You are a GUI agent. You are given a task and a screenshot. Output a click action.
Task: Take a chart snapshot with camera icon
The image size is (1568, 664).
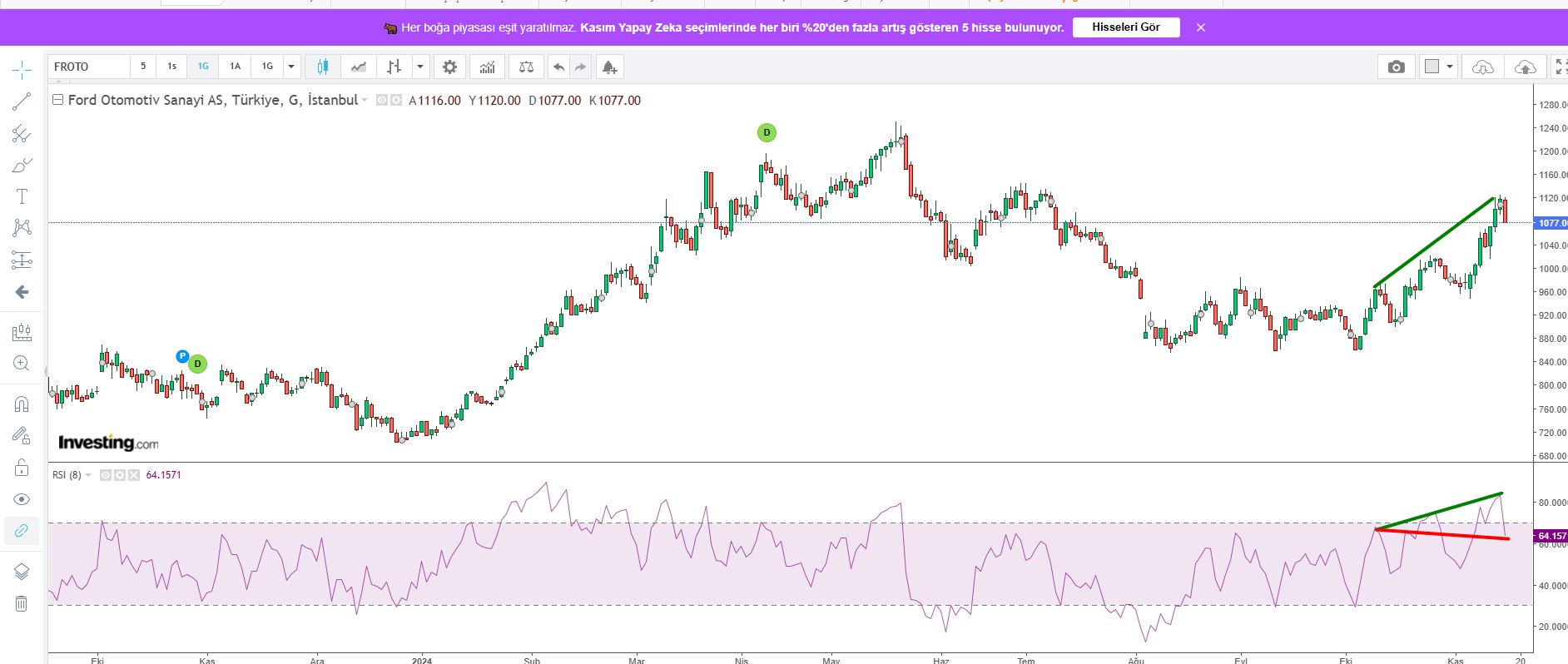(1397, 67)
